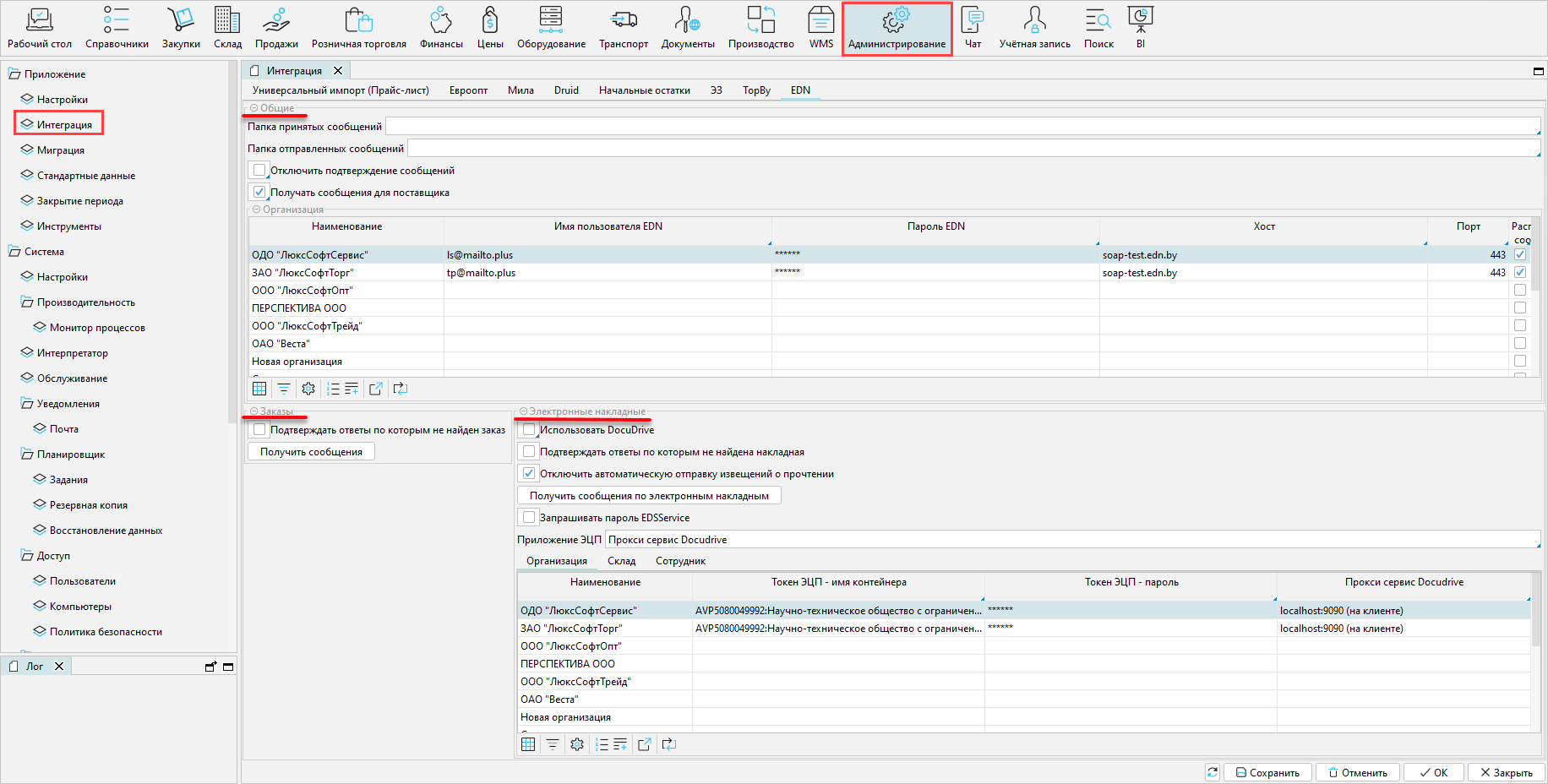
Task: Switch to the Евроопт tab
Action: (468, 90)
